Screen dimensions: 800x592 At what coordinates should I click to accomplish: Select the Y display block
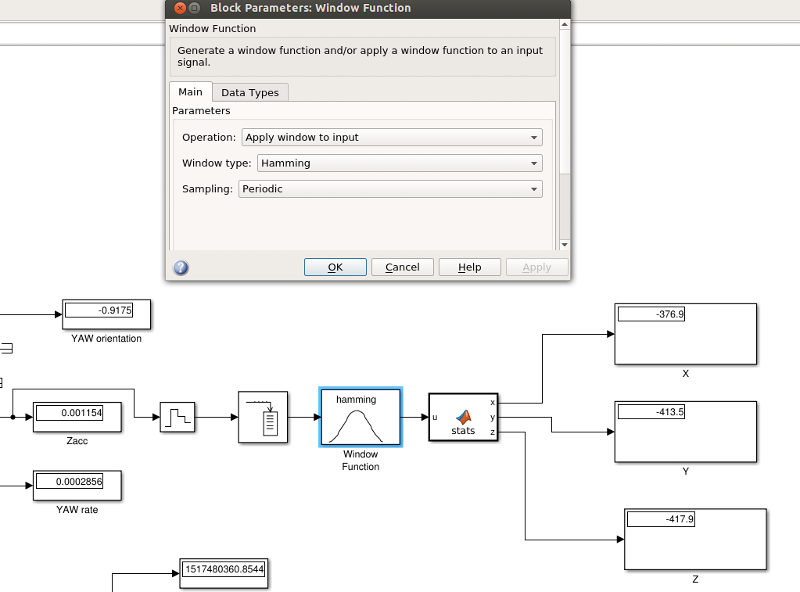685,431
